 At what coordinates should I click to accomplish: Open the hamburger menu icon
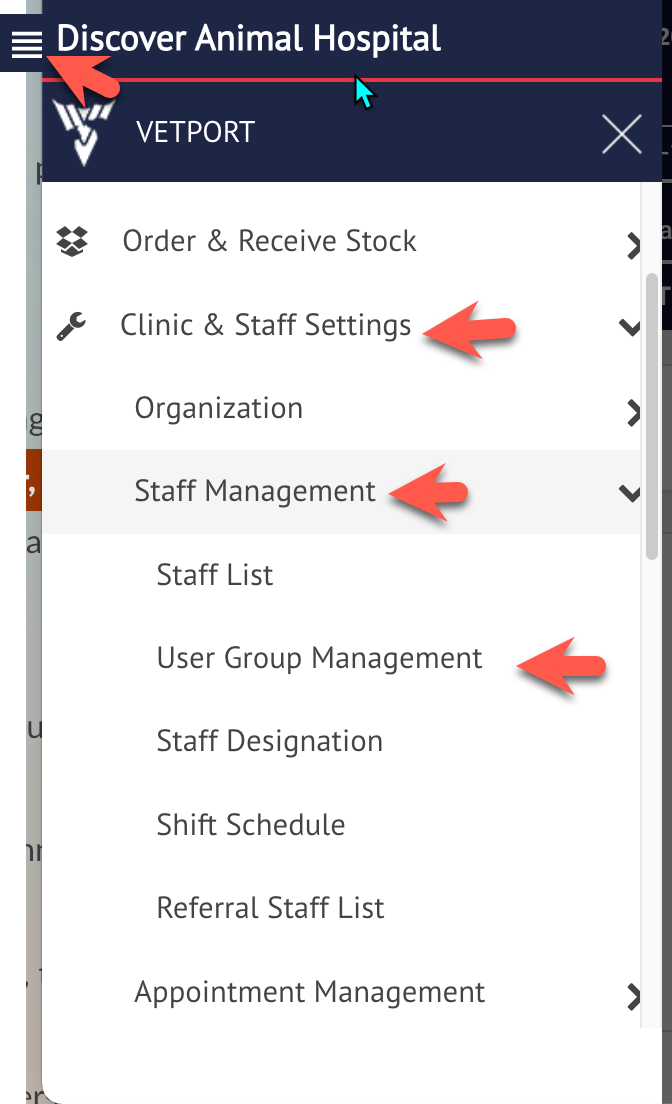(x=27, y=44)
